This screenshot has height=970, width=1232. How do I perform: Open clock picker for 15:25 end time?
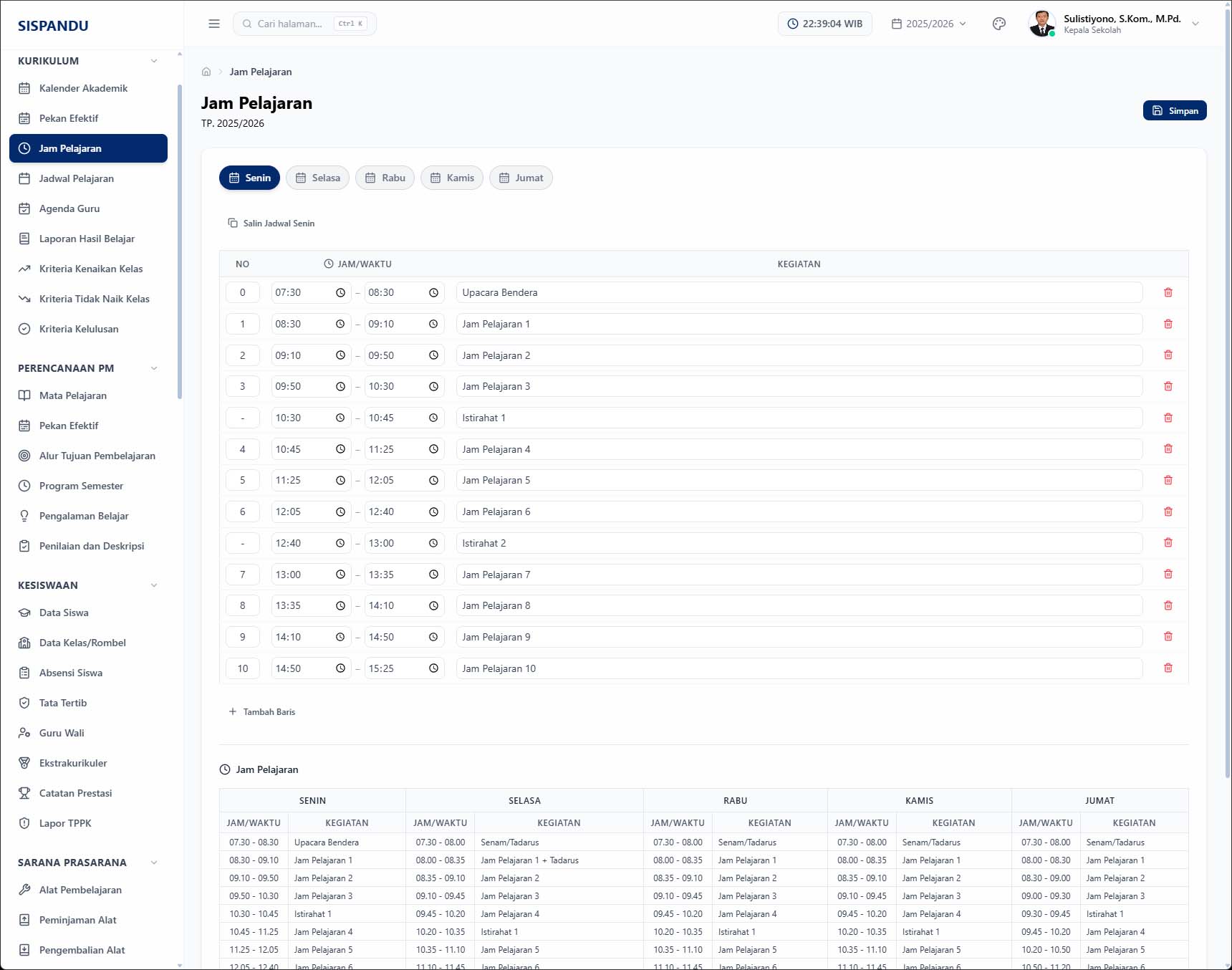[433, 668]
